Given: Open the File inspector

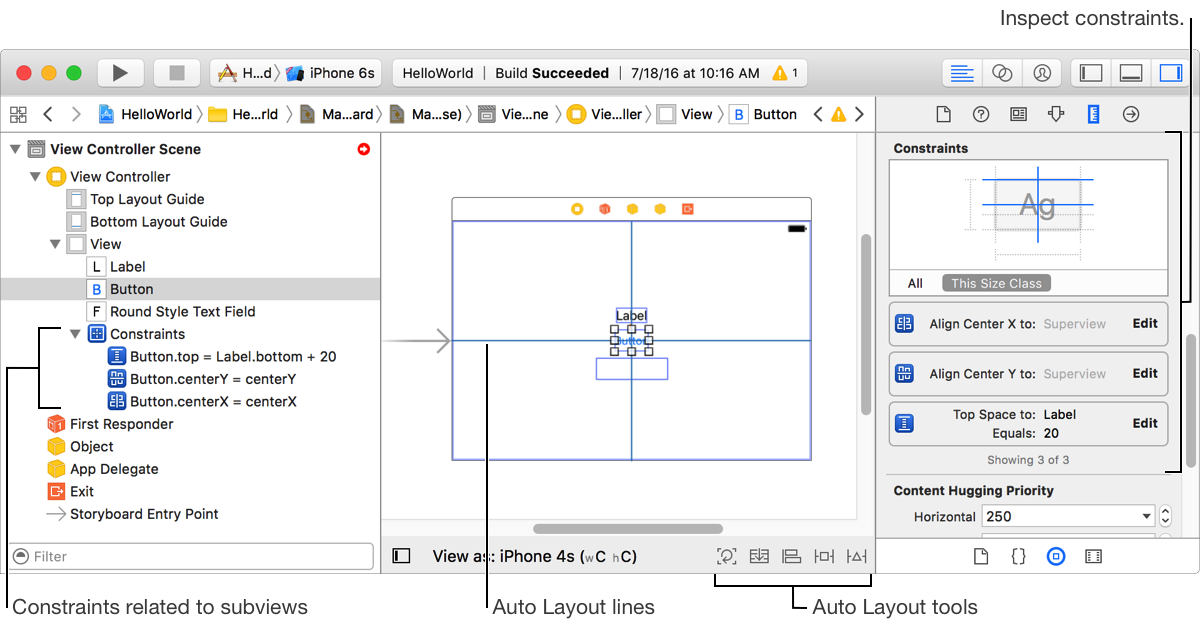Looking at the screenshot, I should [943, 114].
